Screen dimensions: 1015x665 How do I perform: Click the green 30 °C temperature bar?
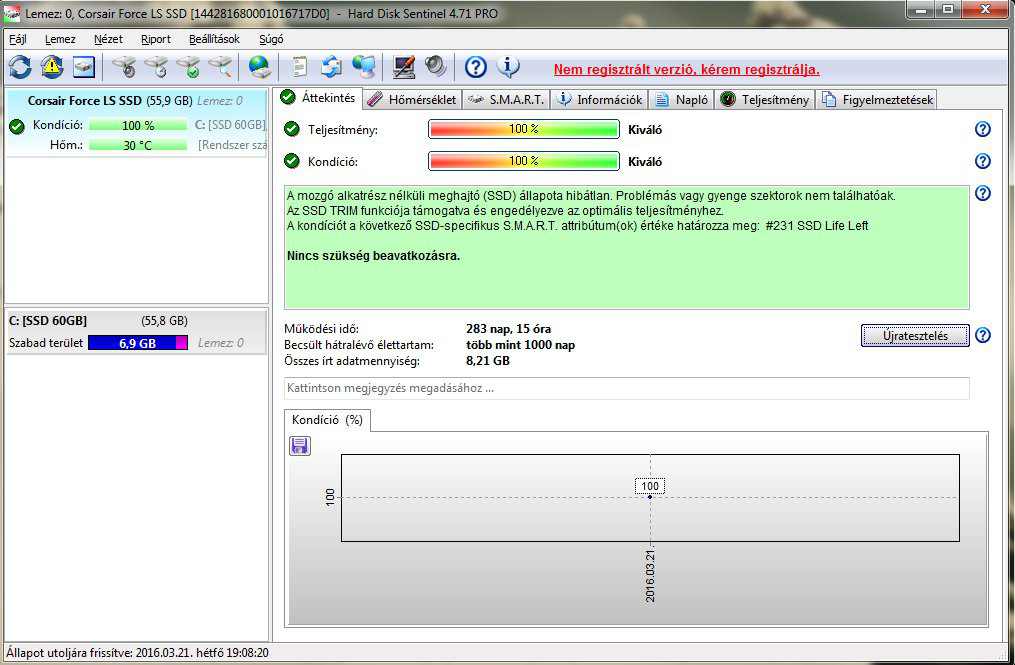[x=138, y=145]
